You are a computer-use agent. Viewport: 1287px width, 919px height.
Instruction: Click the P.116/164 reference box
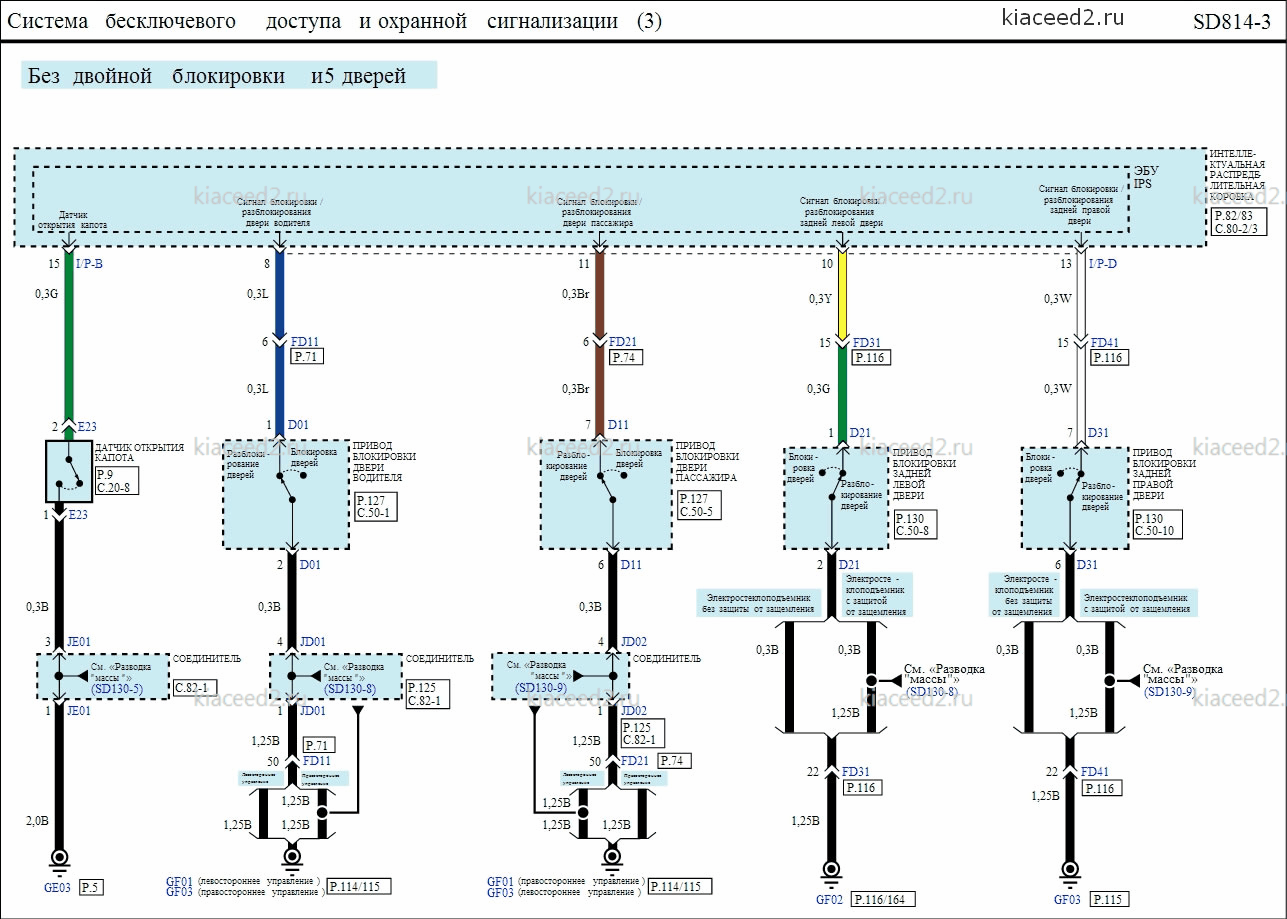click(x=885, y=899)
